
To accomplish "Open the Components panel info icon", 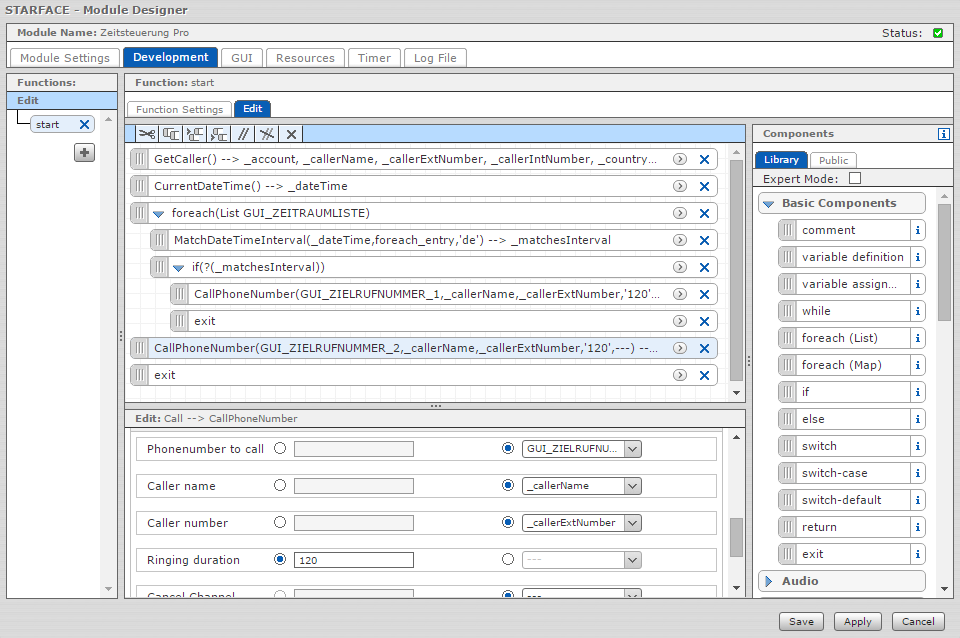I will (x=943, y=134).
